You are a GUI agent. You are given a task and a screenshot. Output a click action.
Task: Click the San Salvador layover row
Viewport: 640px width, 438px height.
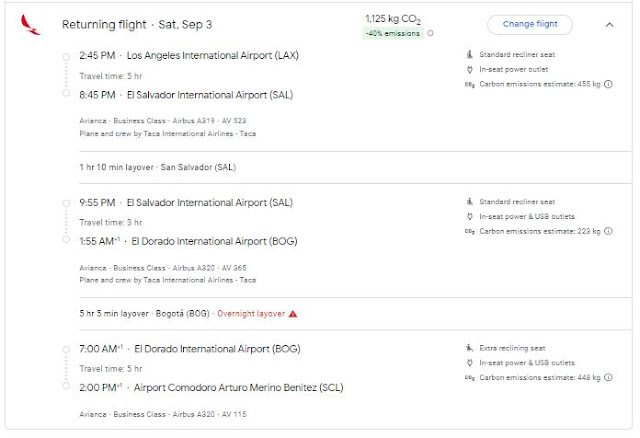tap(158, 167)
